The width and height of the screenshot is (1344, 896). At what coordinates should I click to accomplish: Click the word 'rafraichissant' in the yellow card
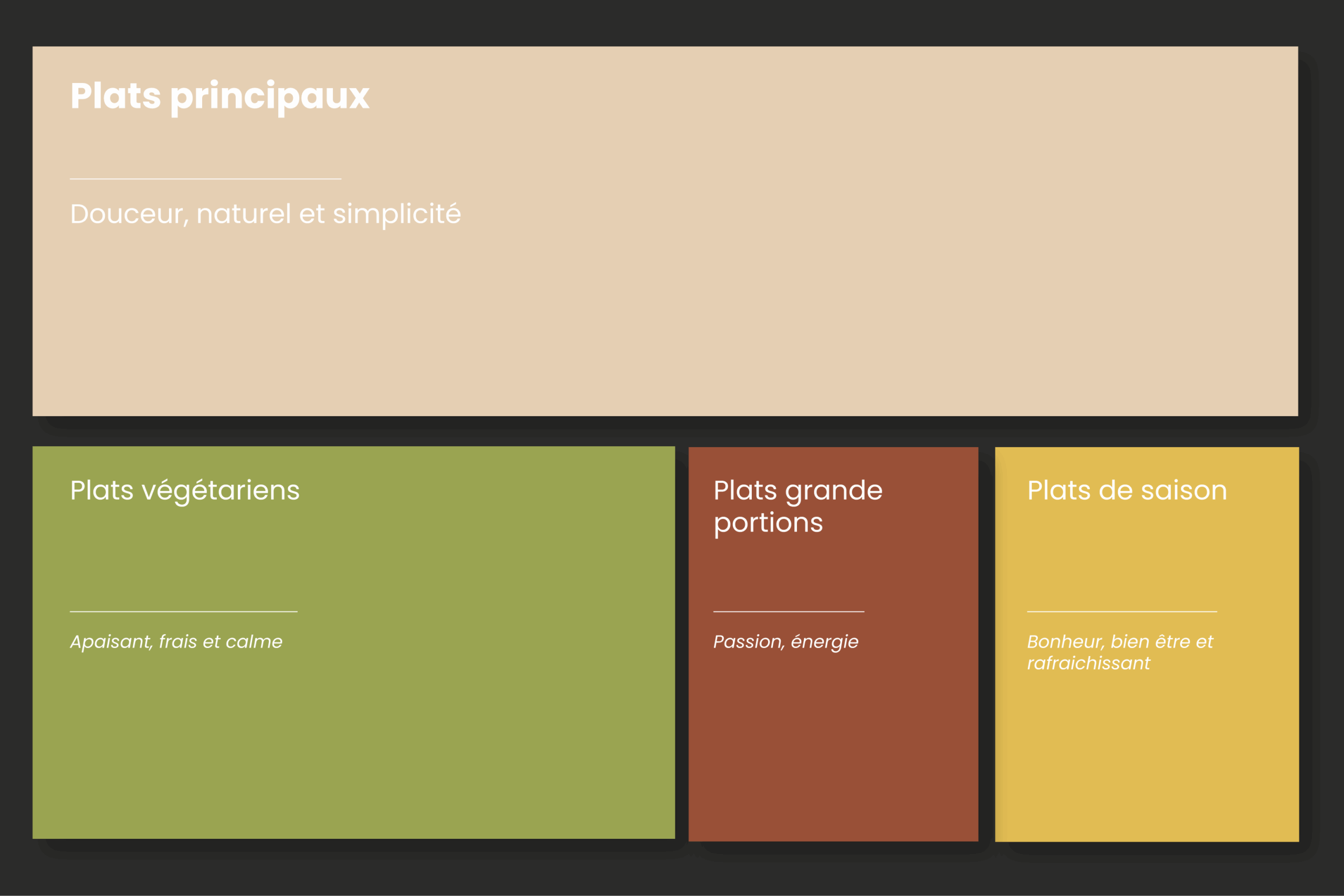[1088, 663]
